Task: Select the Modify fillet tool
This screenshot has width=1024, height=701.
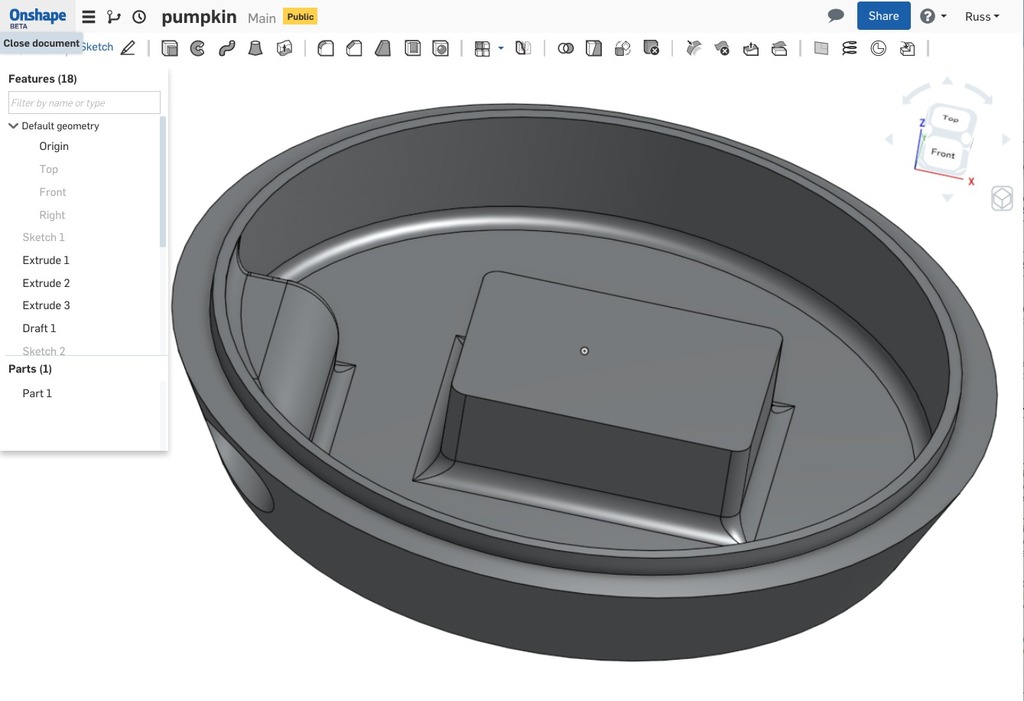Action: [x=694, y=48]
